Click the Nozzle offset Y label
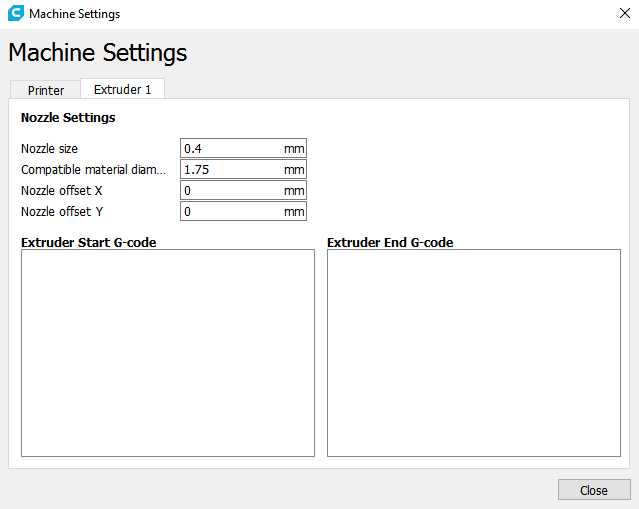The image size is (639, 509). coord(62,212)
